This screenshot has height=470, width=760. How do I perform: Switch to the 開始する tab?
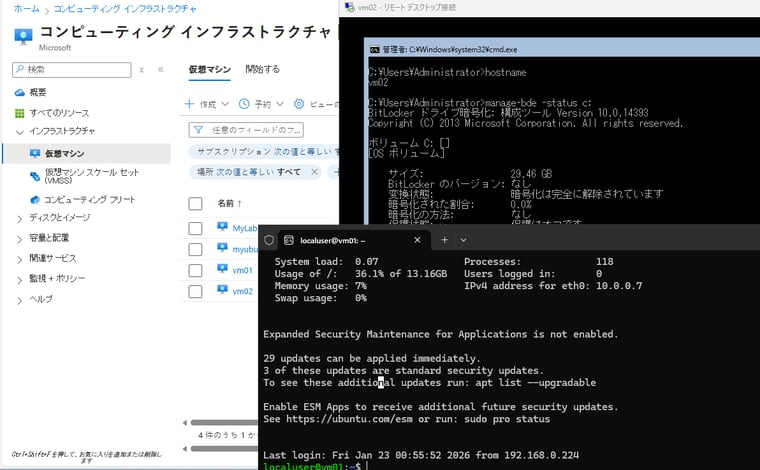point(262,69)
